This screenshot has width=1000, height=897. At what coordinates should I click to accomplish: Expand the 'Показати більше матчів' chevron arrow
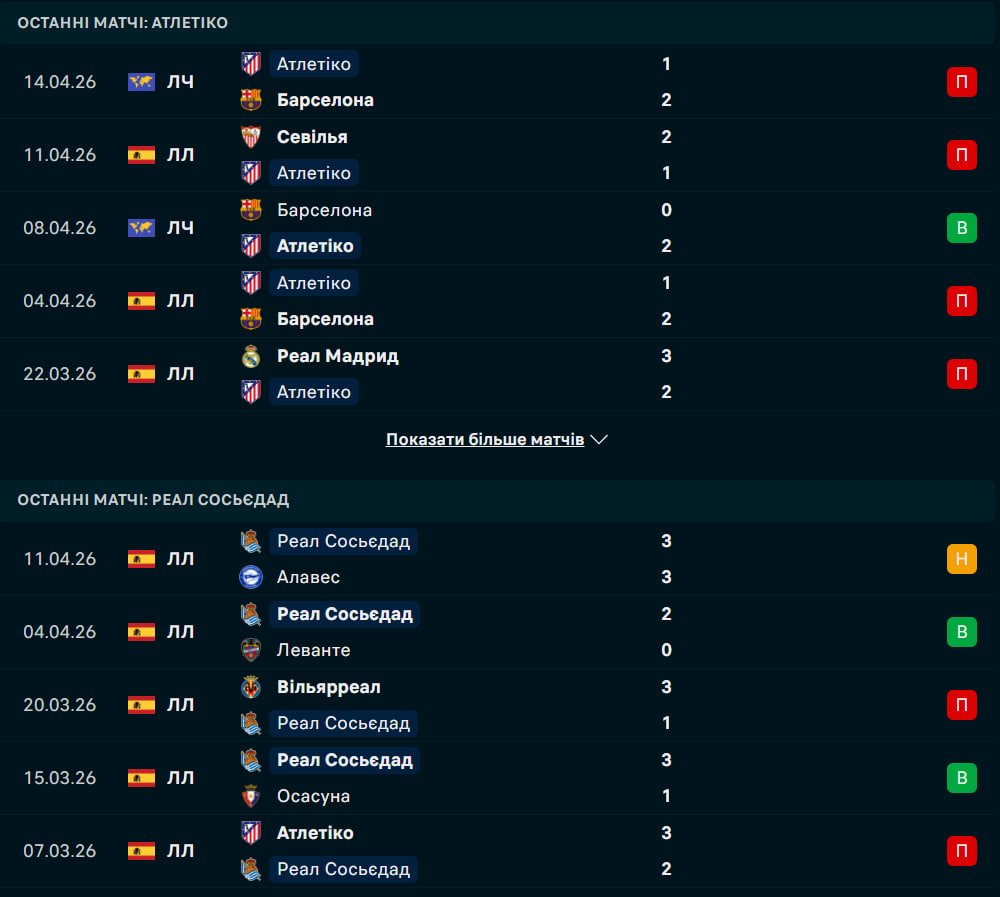[600, 439]
